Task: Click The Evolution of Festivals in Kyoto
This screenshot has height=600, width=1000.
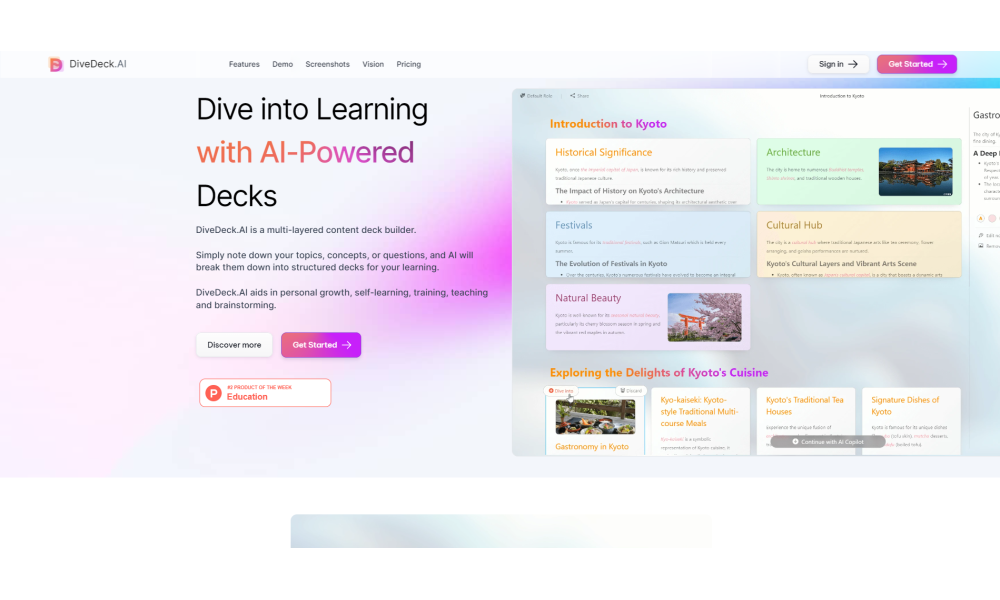Action: 611,263
